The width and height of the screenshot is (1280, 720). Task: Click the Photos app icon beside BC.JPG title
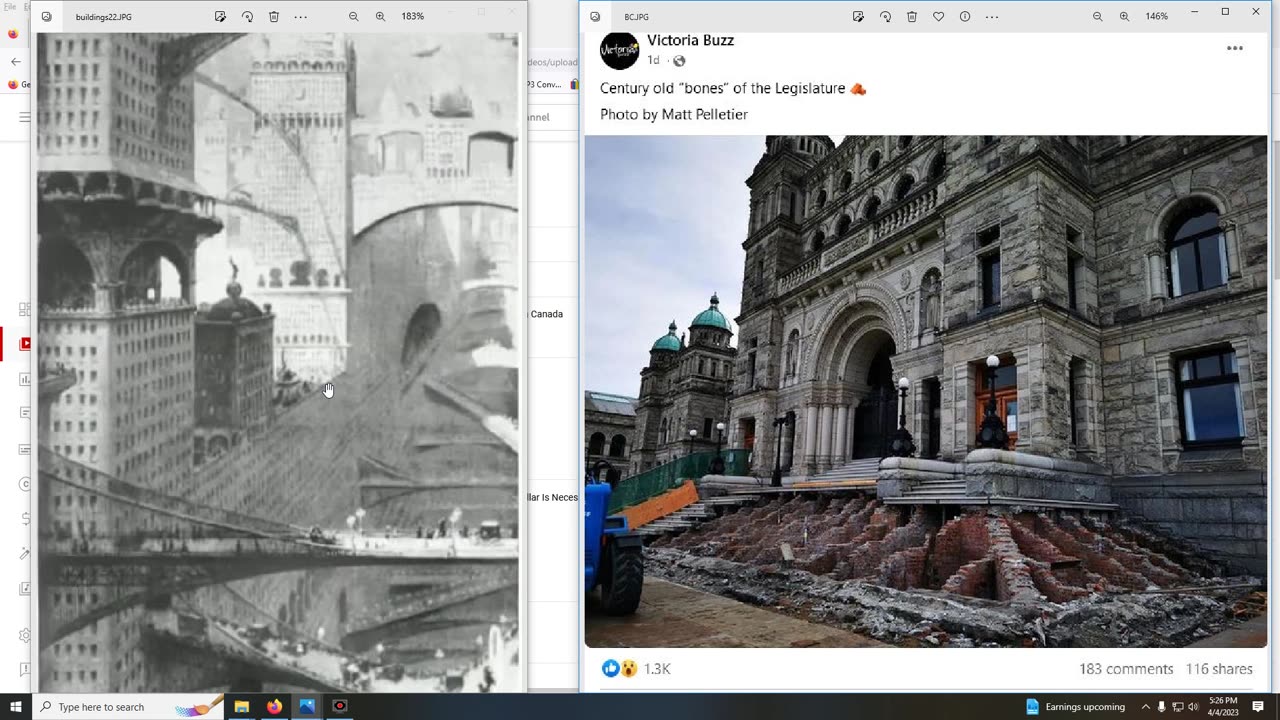(x=595, y=17)
